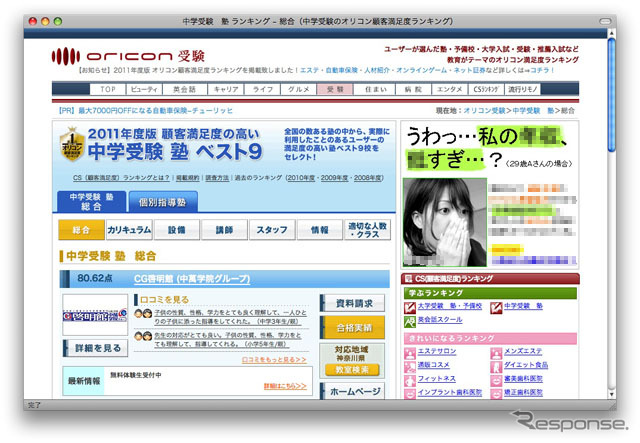Click the pink icon beside メンズエステ
The width and height of the screenshot is (640, 443).
[x=497, y=352]
